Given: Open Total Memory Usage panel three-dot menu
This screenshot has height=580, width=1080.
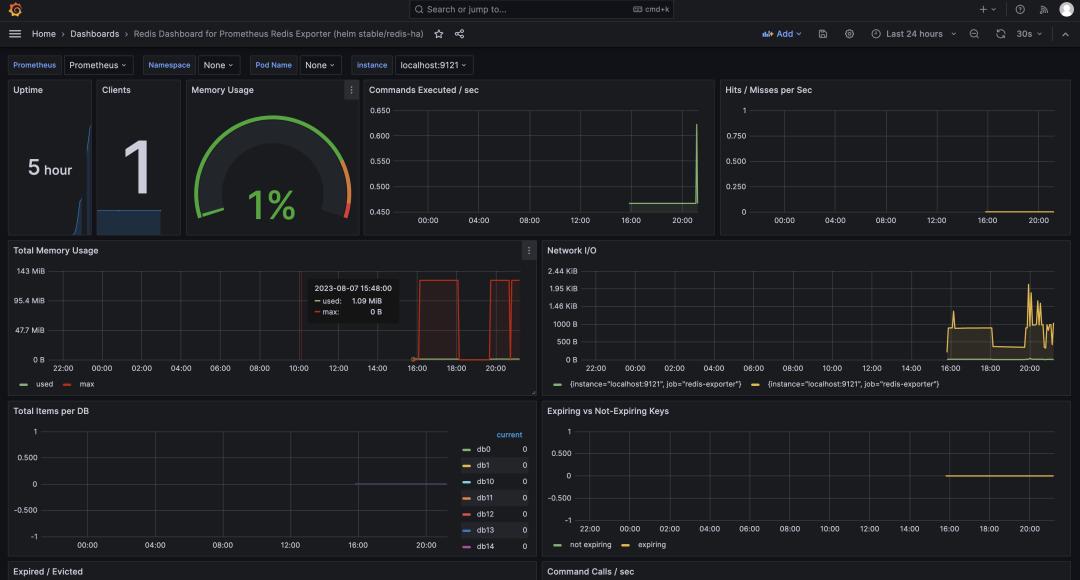Looking at the screenshot, I should (529, 251).
